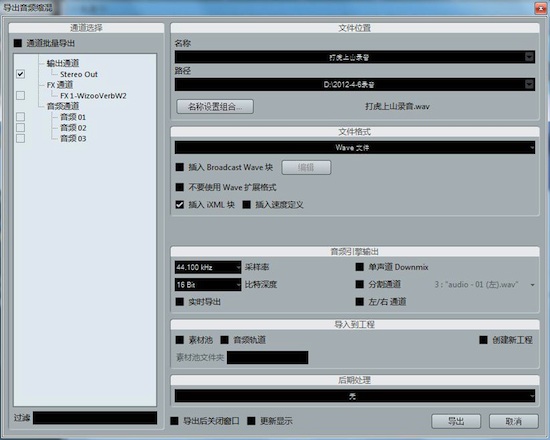Viewport: 550px width, 440px height.
Task: Open the 16 Bit depth dropdown
Action: pos(208,285)
